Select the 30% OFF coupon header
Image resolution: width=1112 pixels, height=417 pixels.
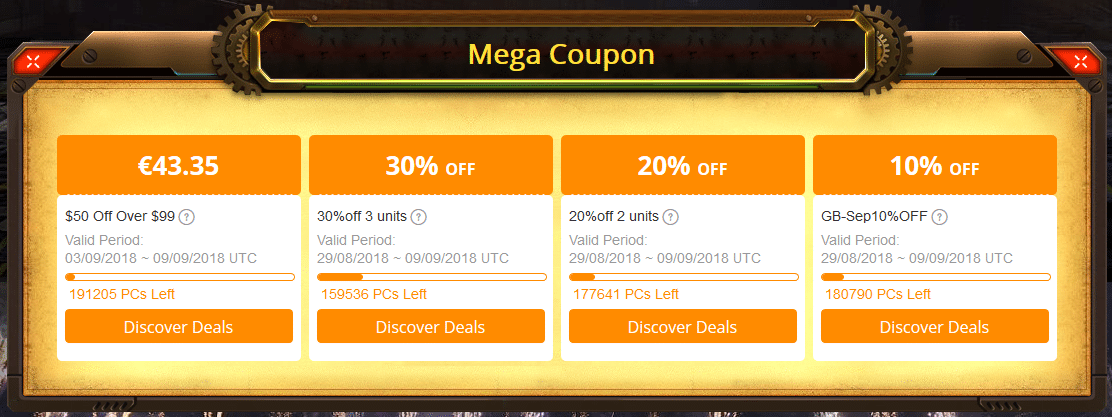click(x=430, y=165)
